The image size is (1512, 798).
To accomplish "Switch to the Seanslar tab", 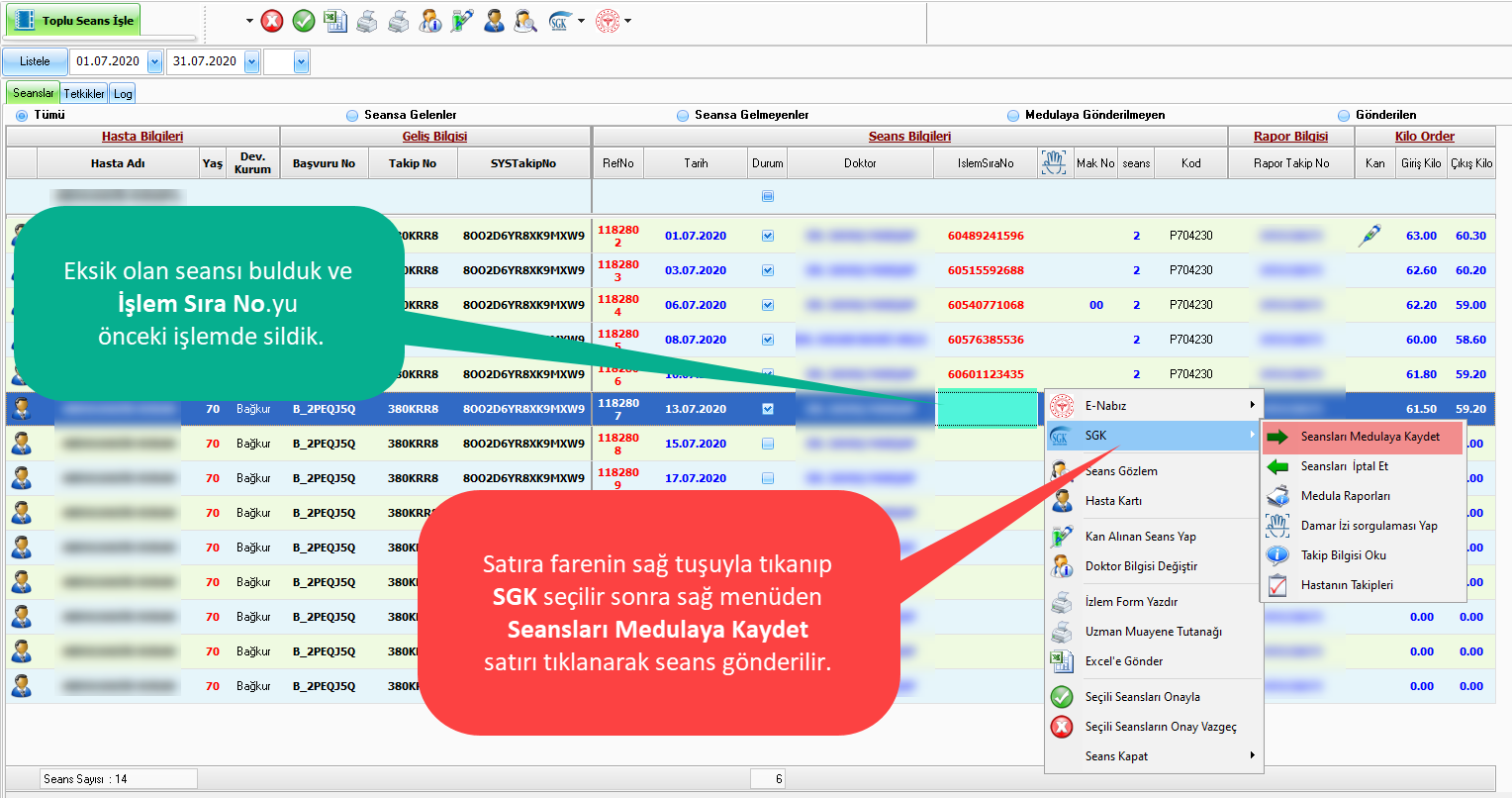I will click(33, 93).
